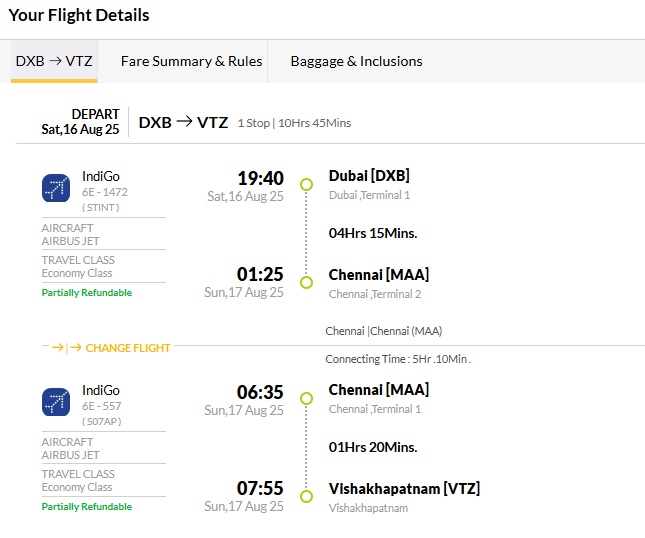Screen dimensions: 645x538
Task: Click Dubai departure circle marker
Action: [x=306, y=184]
